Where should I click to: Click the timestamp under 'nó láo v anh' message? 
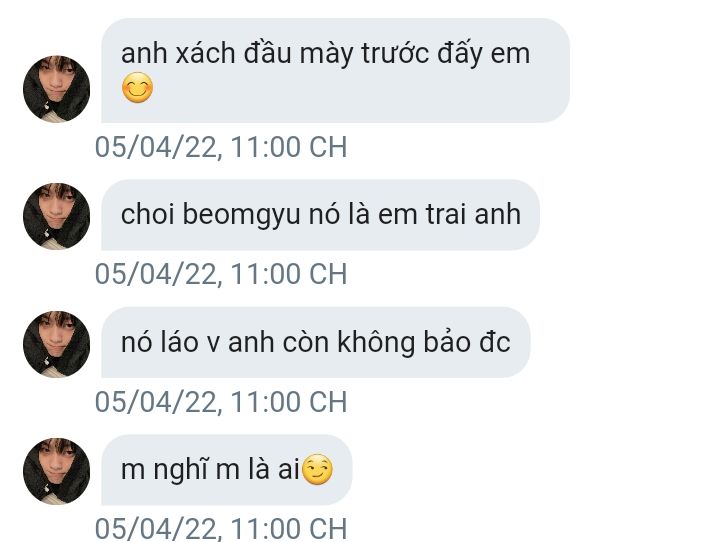coord(221,402)
